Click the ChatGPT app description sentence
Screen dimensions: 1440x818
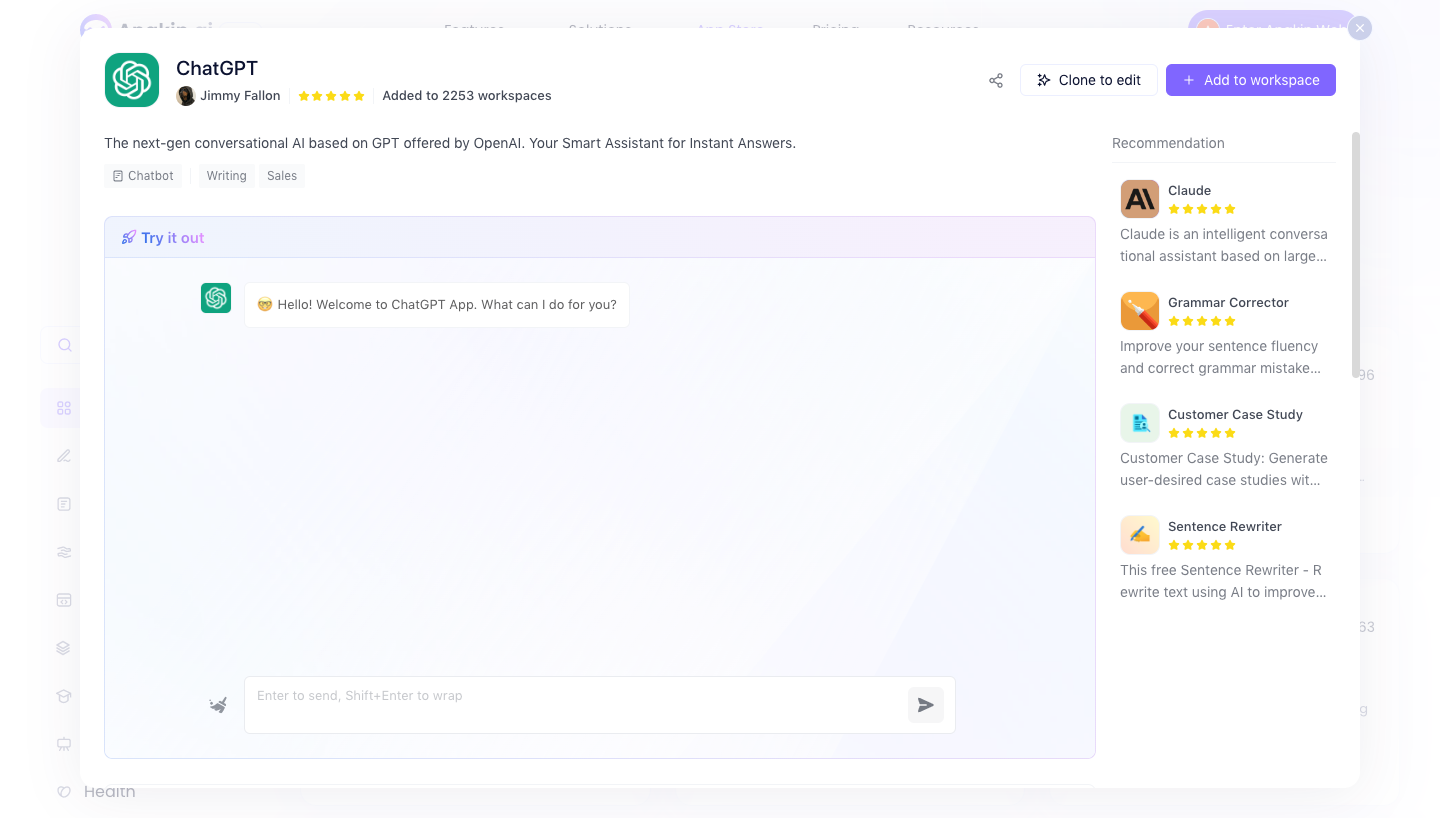pos(450,143)
